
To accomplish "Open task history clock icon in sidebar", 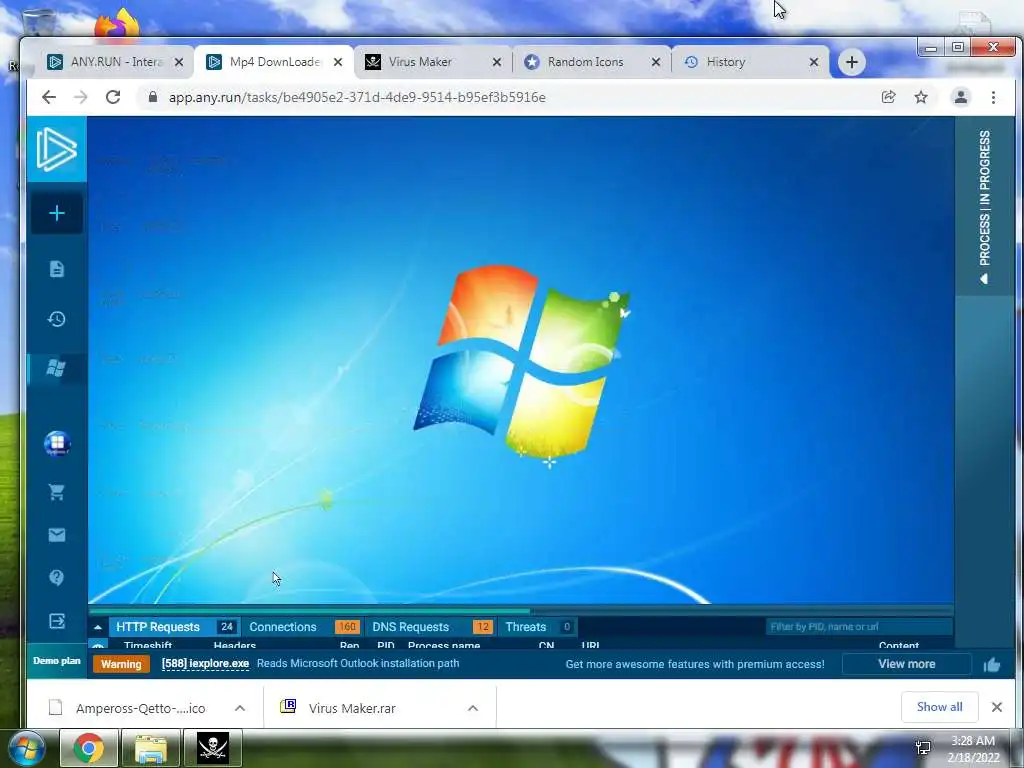I will click(x=57, y=319).
